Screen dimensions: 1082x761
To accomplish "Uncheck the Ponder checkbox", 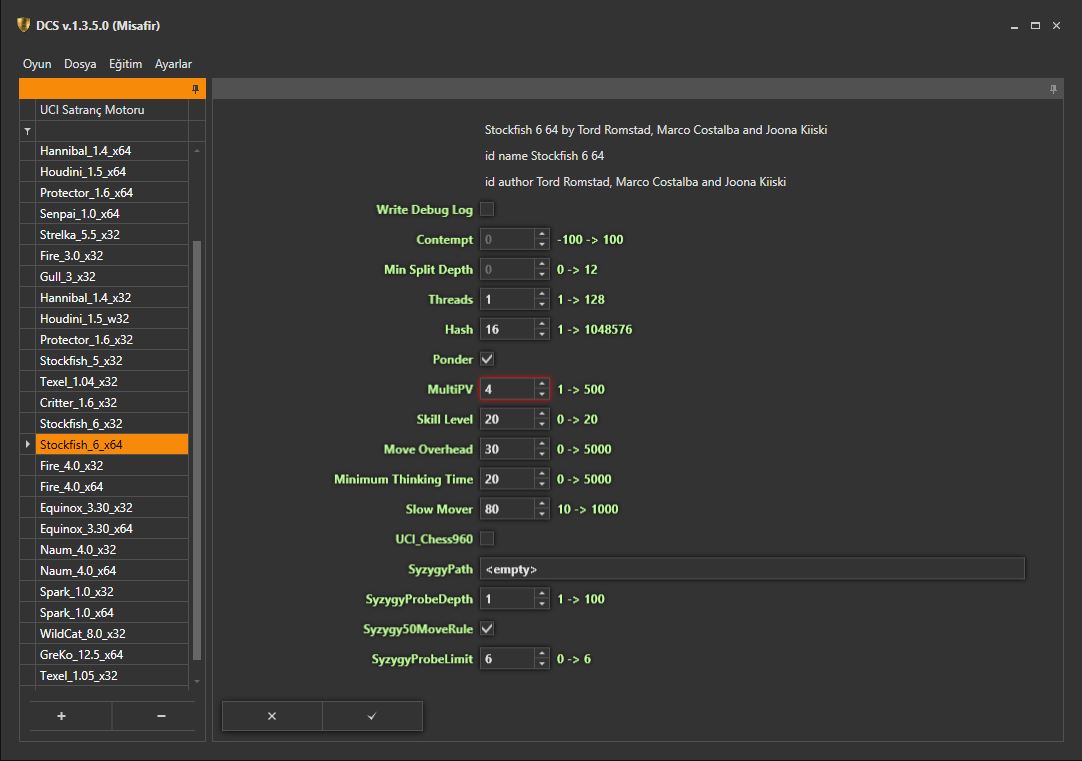I will click(486, 359).
